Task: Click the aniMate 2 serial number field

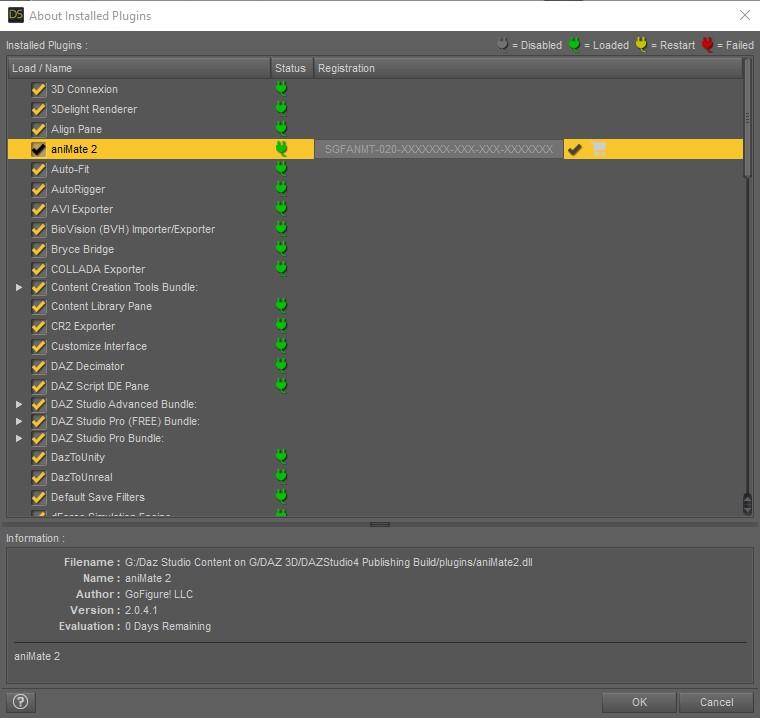Action: click(x=439, y=149)
